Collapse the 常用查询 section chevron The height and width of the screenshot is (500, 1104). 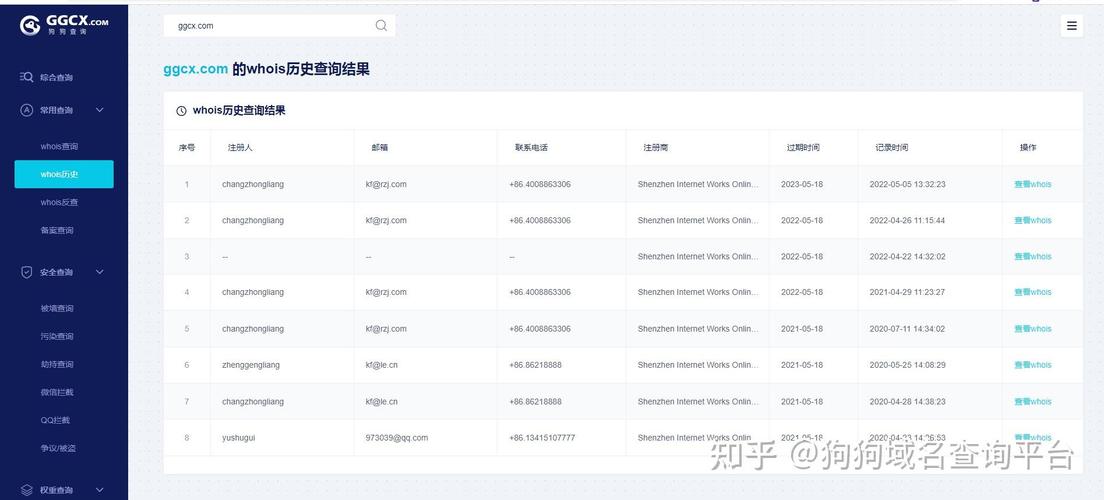pyautogui.click(x=99, y=111)
